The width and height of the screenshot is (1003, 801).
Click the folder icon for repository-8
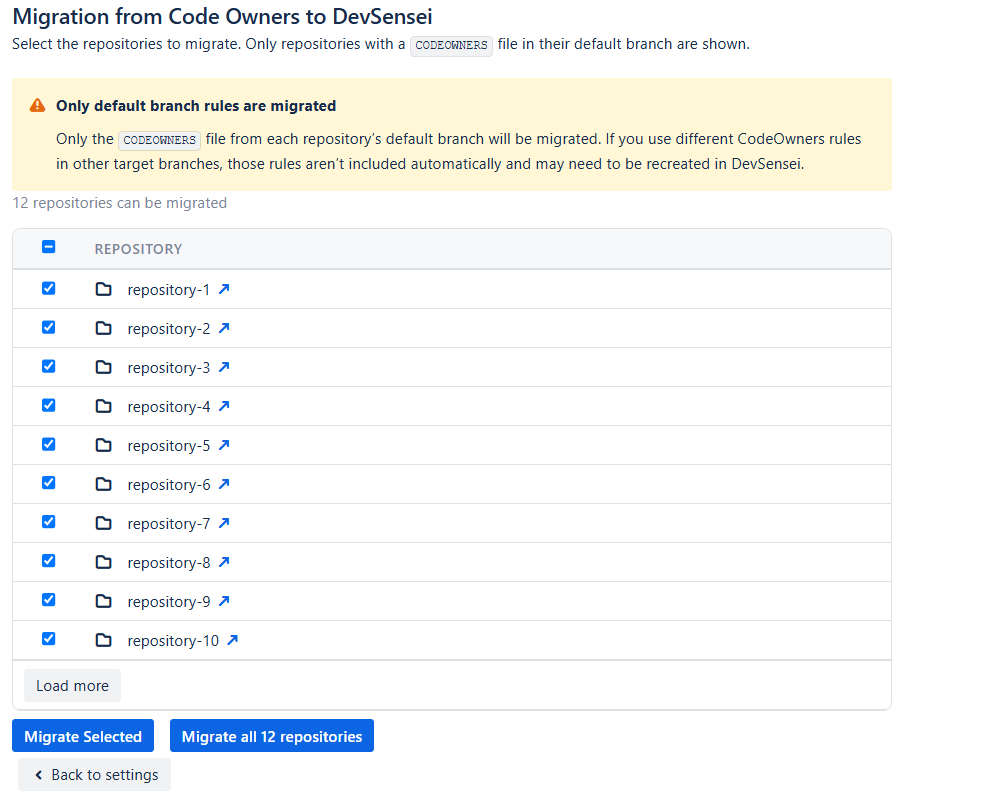click(x=104, y=563)
